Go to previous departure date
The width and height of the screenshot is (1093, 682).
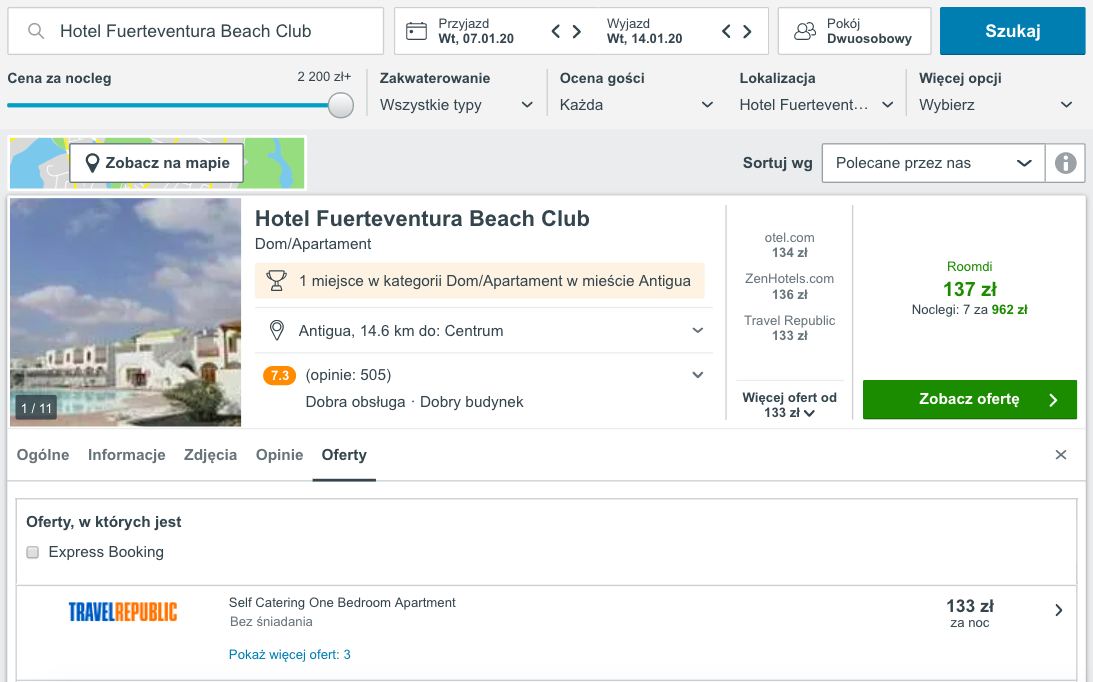[726, 31]
